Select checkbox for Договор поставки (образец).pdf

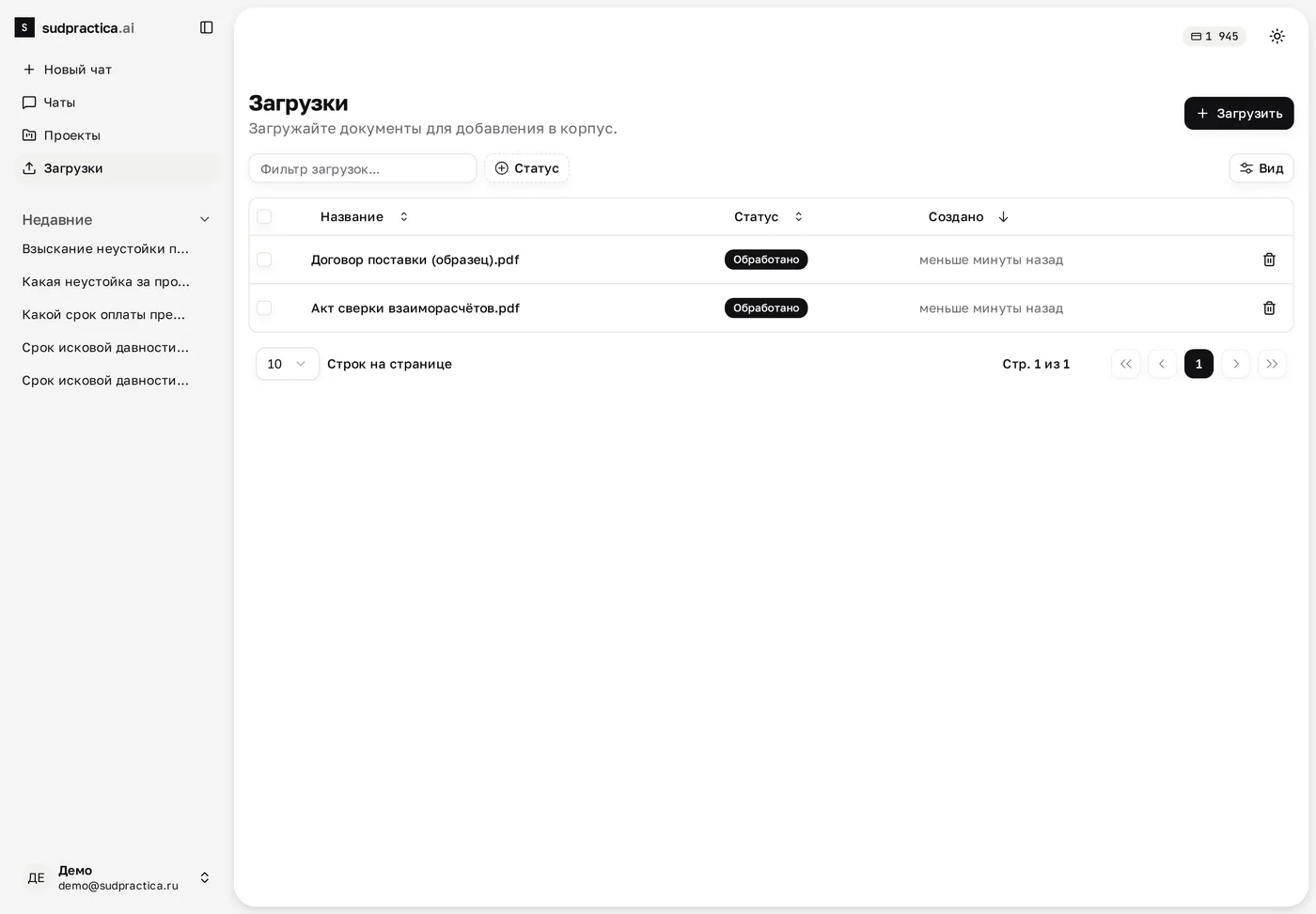click(264, 260)
